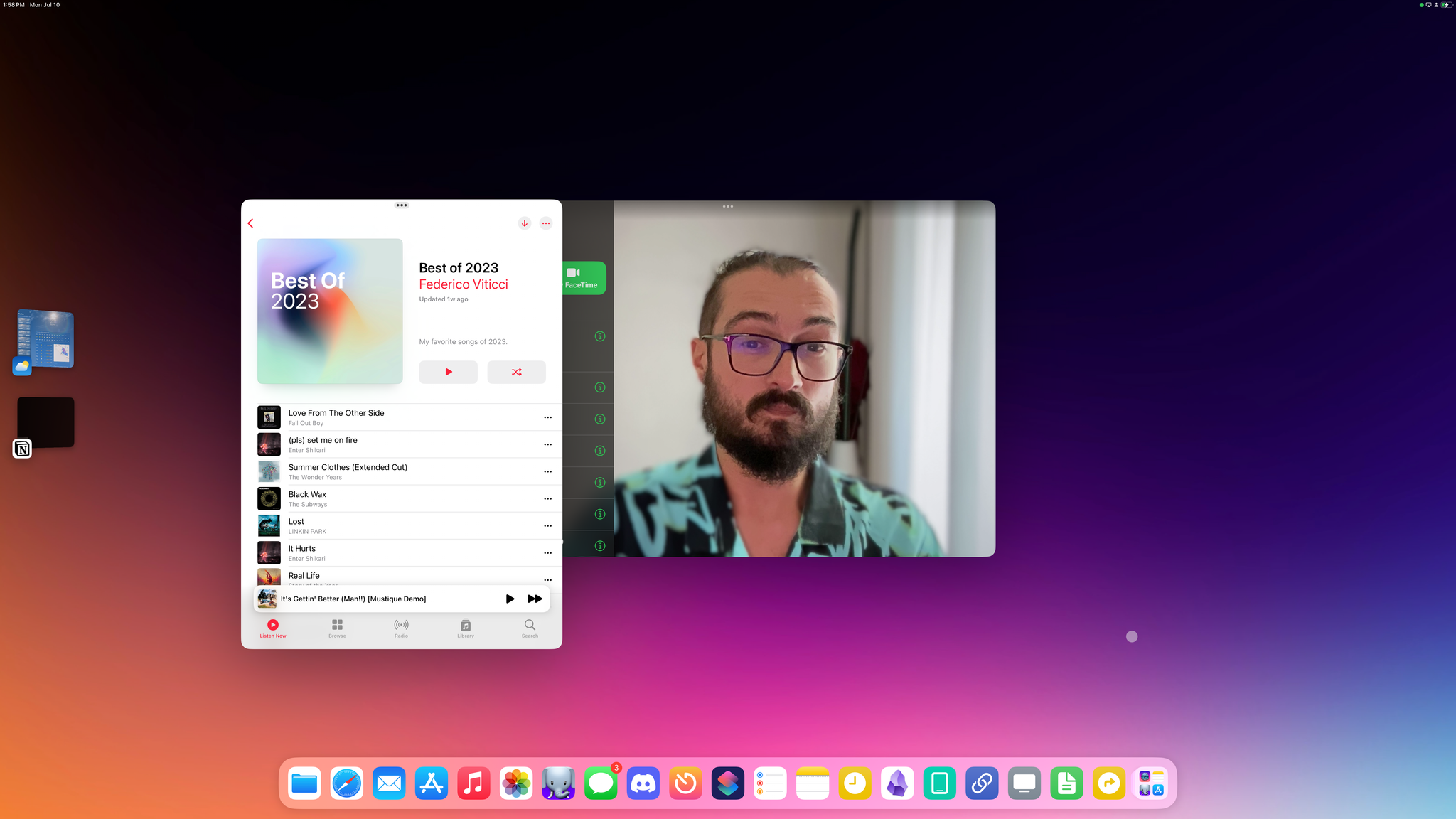
Task: Click the more options icon for 'Lost' by Linkin Park
Action: point(546,525)
